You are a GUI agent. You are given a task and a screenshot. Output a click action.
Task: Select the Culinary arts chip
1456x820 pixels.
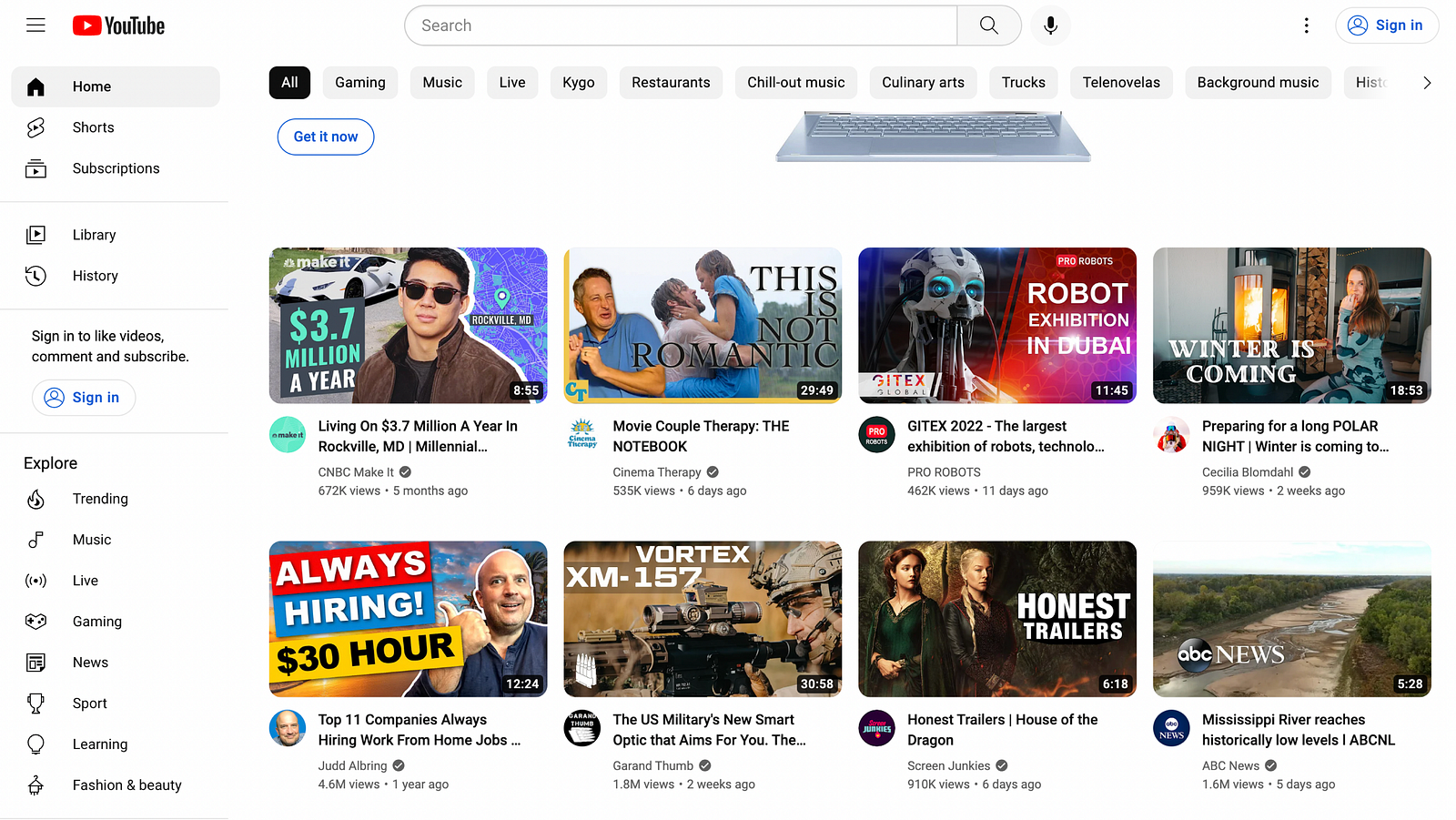[923, 83]
